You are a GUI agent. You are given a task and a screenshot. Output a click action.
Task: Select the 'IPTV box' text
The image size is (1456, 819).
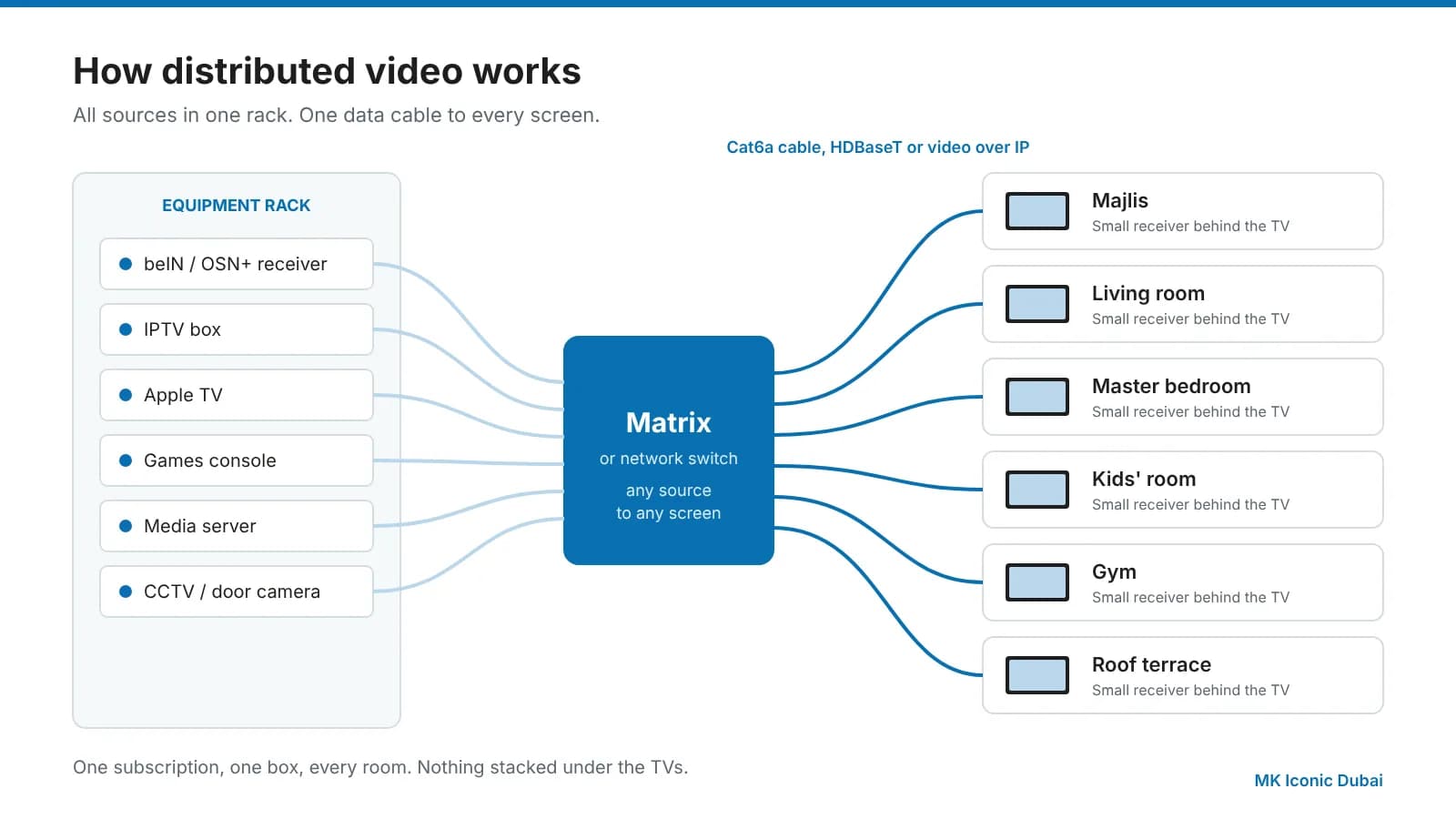(x=182, y=329)
